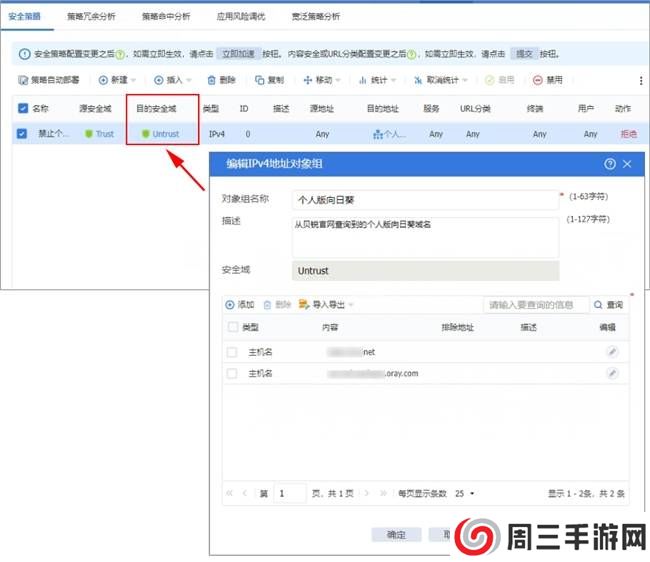Click the 对象组名称 input field
The image size is (650, 562).
(x=424, y=199)
